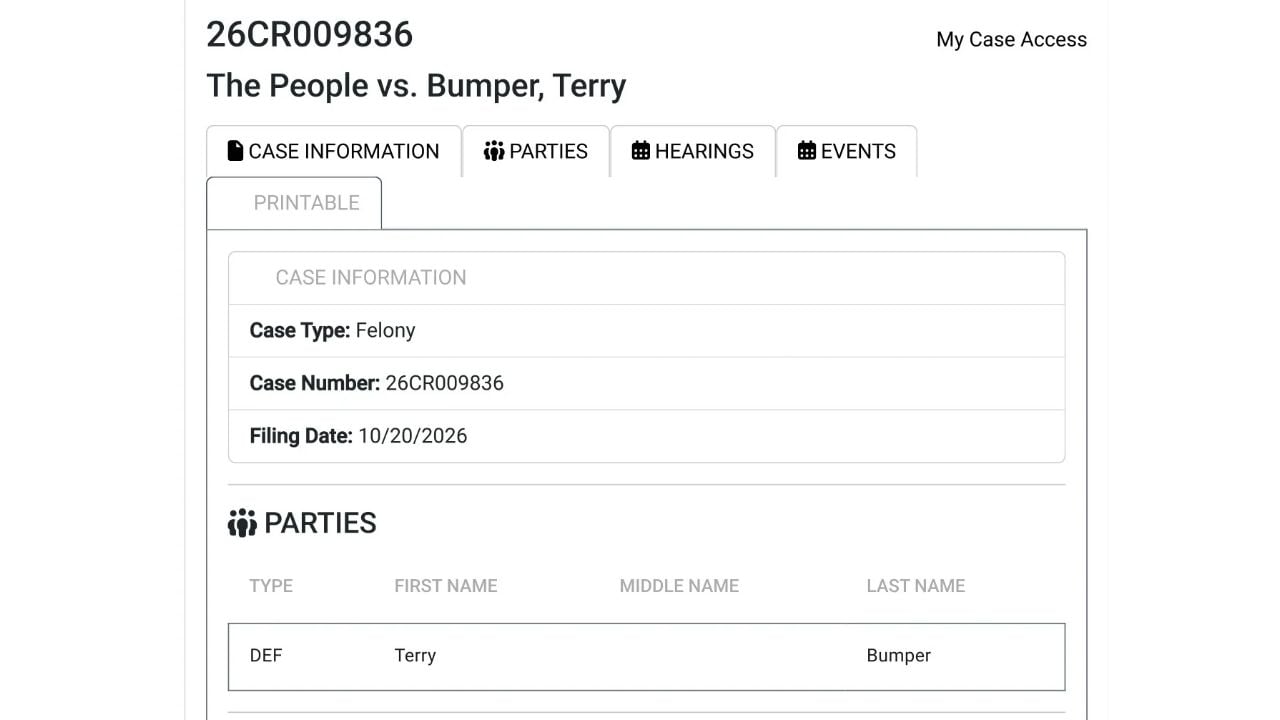Go to My Case Access
The image size is (1280, 720).
point(1011,40)
